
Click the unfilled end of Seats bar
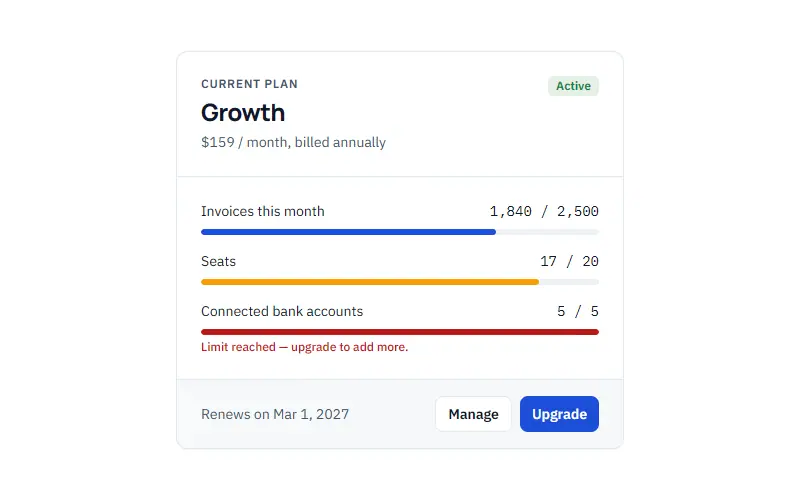click(569, 282)
